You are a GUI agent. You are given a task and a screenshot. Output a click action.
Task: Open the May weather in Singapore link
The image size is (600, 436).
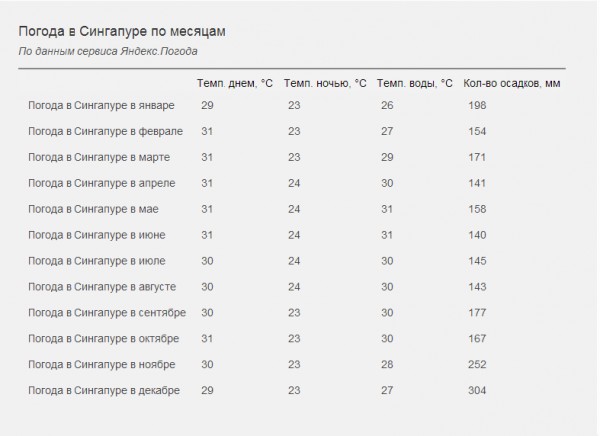(x=93, y=209)
